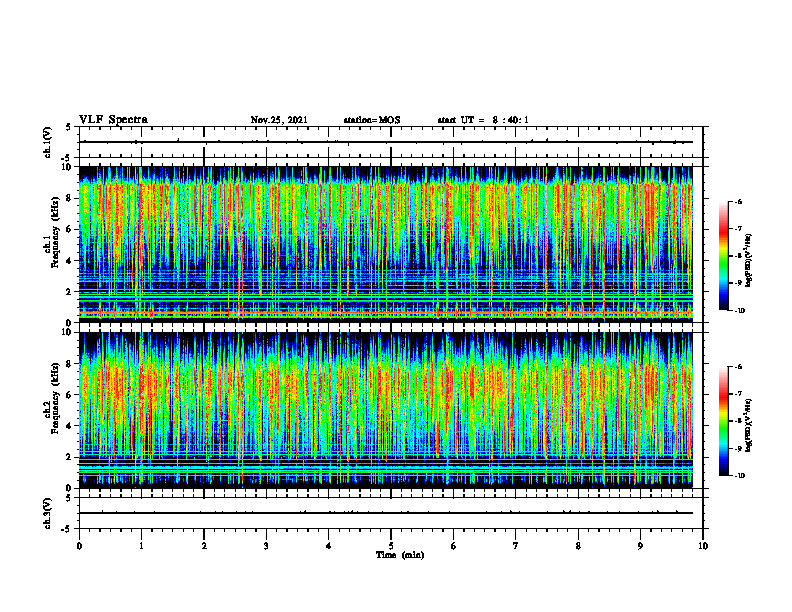Click time axis tick label '4'
This screenshot has height=612, width=792.
tap(329, 546)
